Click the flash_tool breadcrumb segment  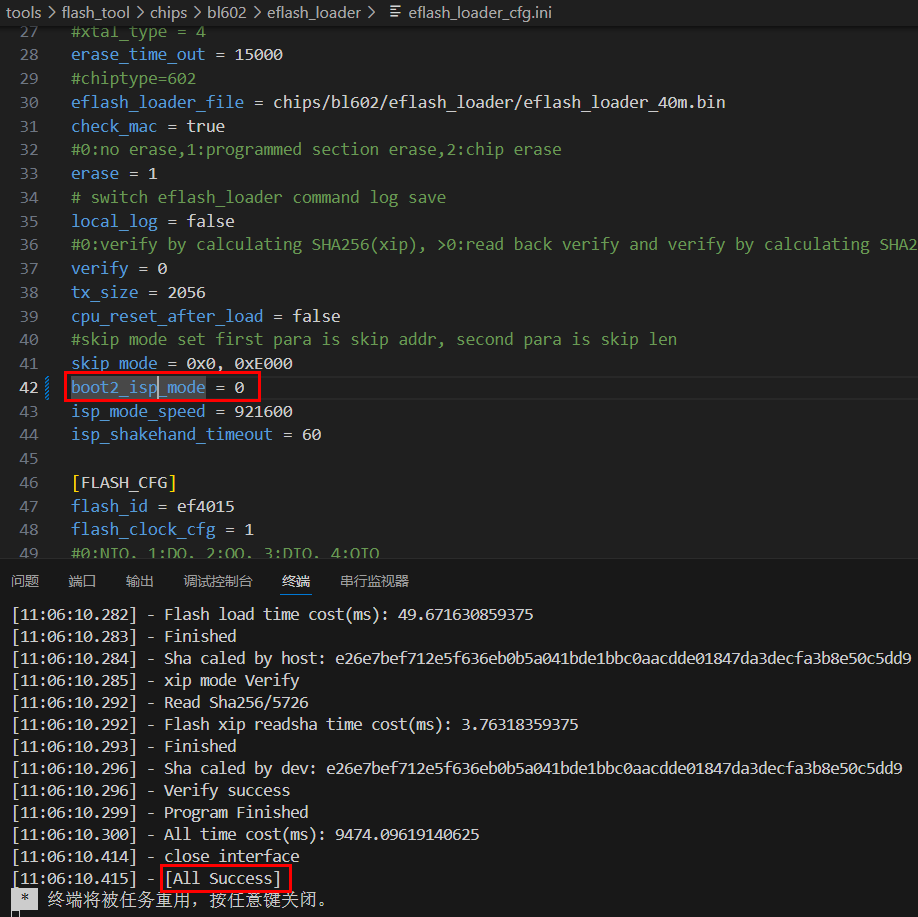[x=95, y=12]
